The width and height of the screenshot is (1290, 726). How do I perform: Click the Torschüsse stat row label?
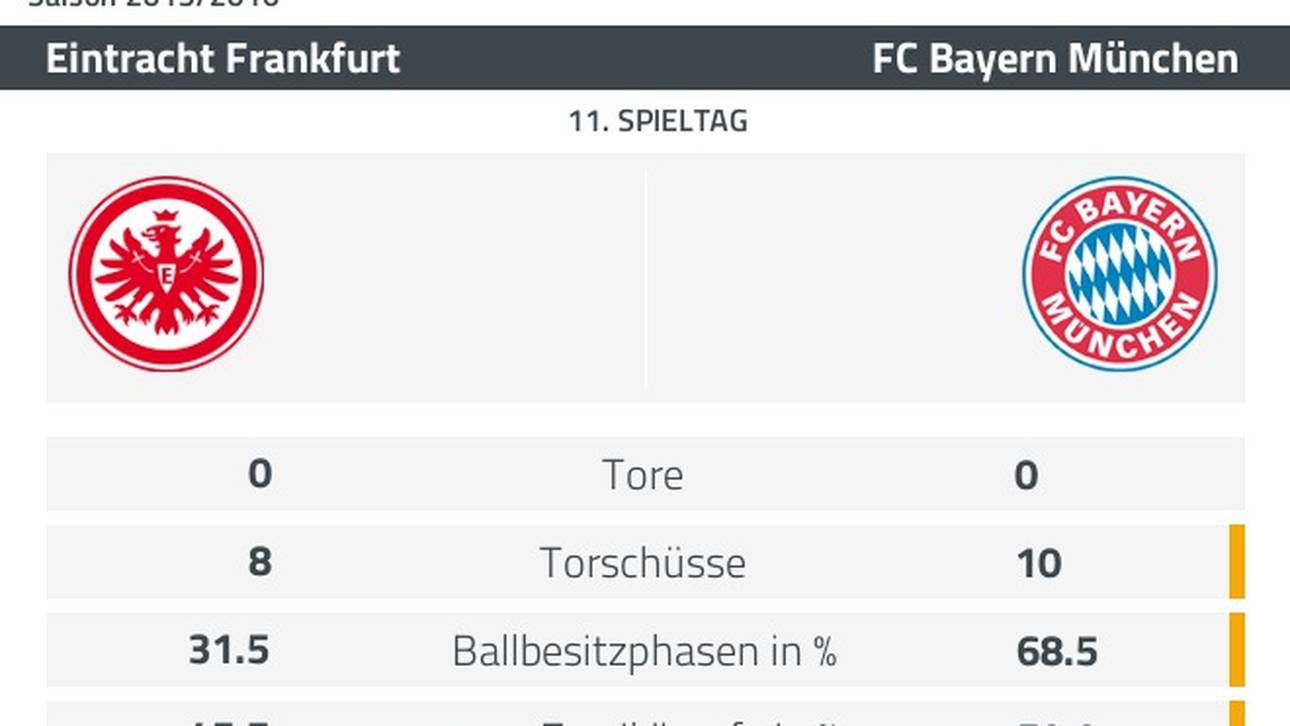(643, 563)
